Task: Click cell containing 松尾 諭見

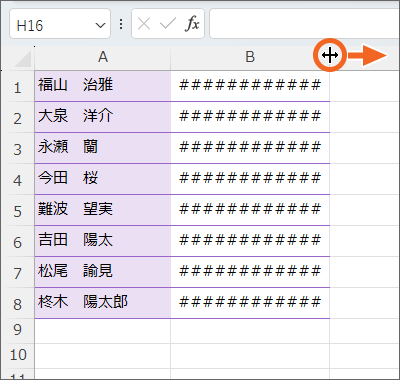Action: [x=103, y=272]
